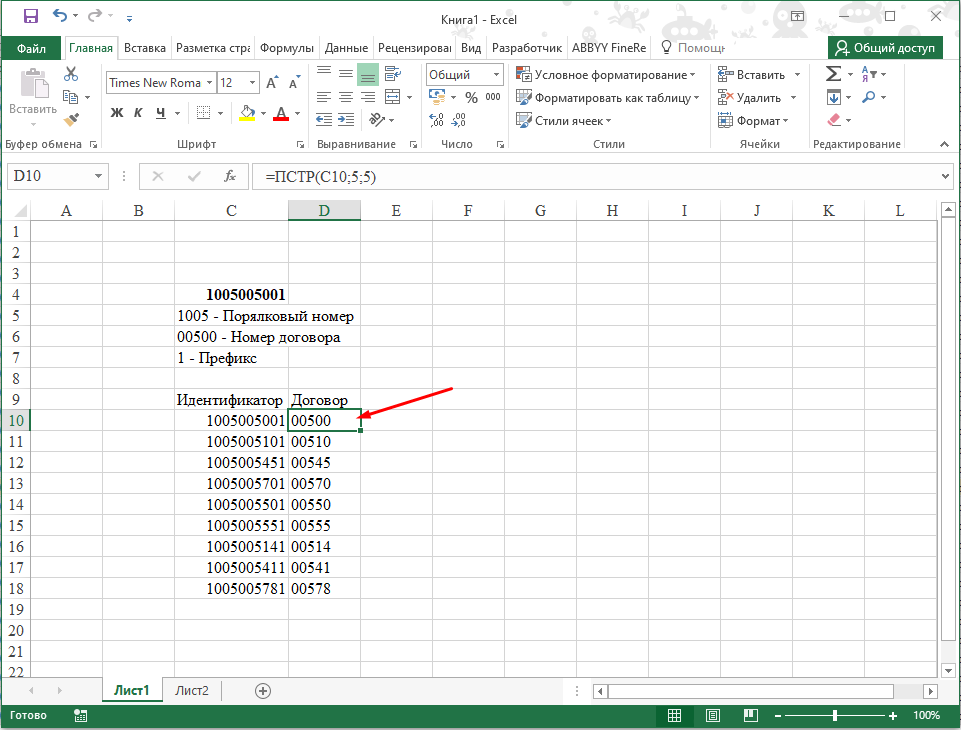Image resolution: width=961 pixels, height=730 pixels.
Task: Expand Условное форматирование menu
Action: (606, 75)
